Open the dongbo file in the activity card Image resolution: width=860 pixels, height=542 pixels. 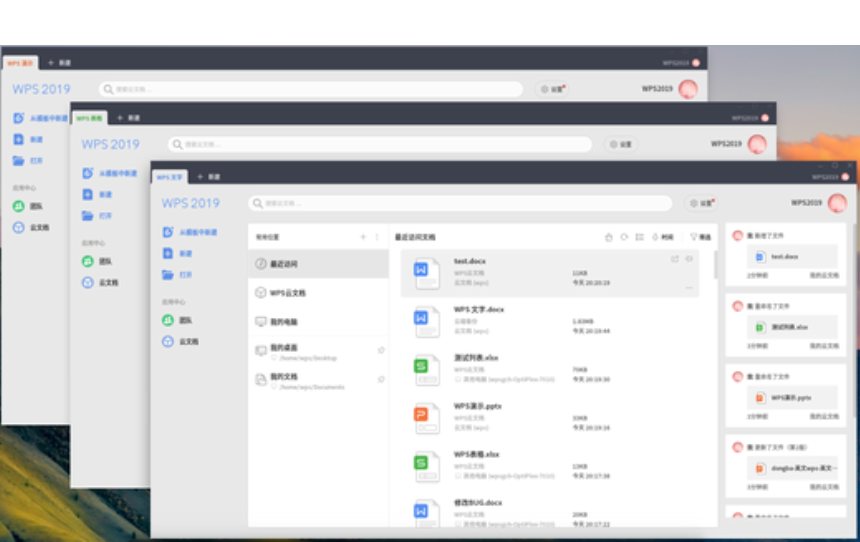click(x=792, y=468)
